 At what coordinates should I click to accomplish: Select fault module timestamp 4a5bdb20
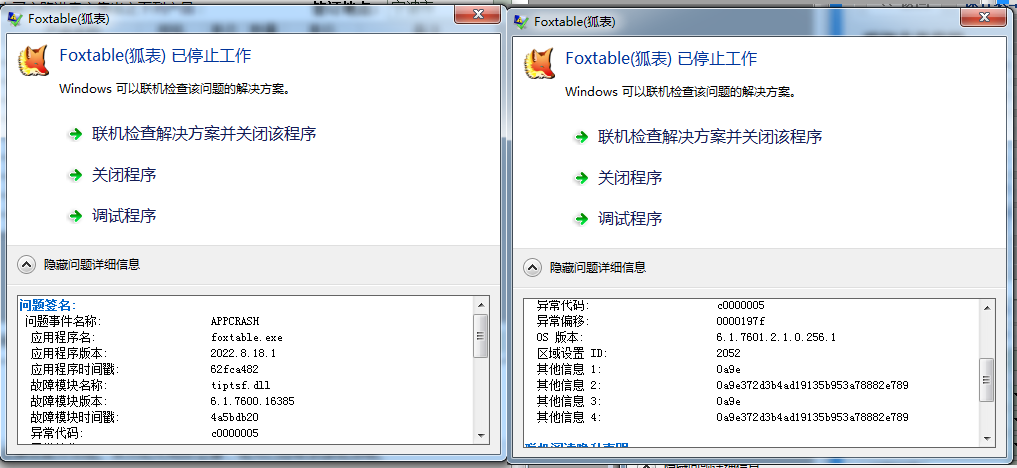pyautogui.click(x=235, y=417)
